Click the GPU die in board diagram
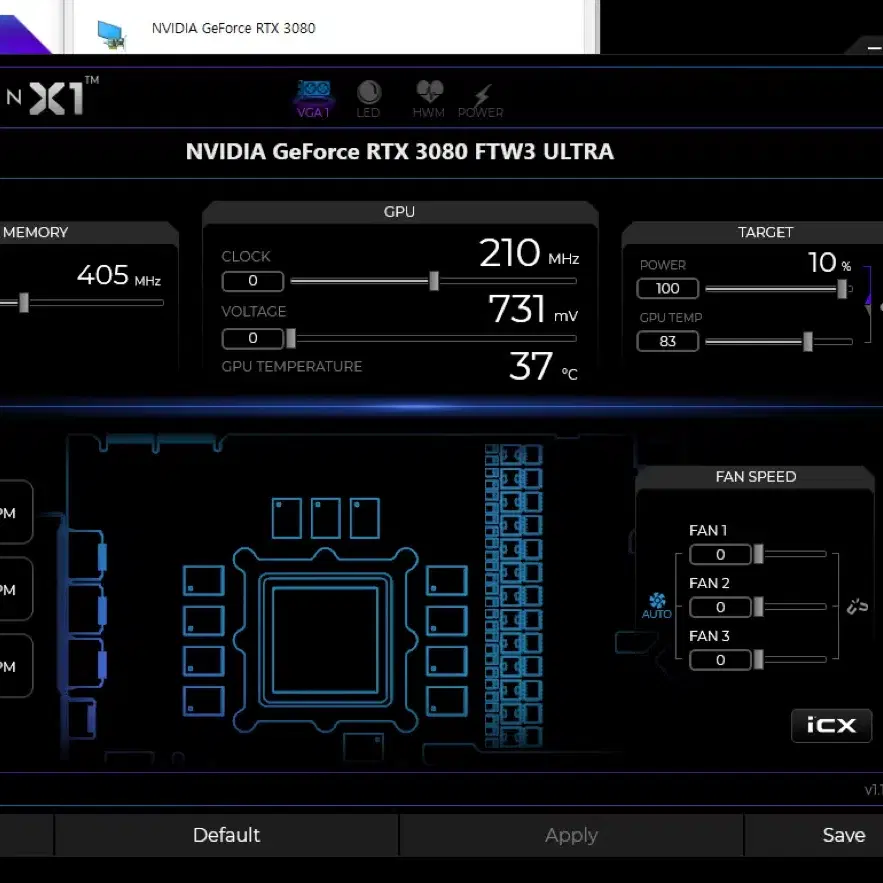The width and height of the screenshot is (883, 883). 325,640
